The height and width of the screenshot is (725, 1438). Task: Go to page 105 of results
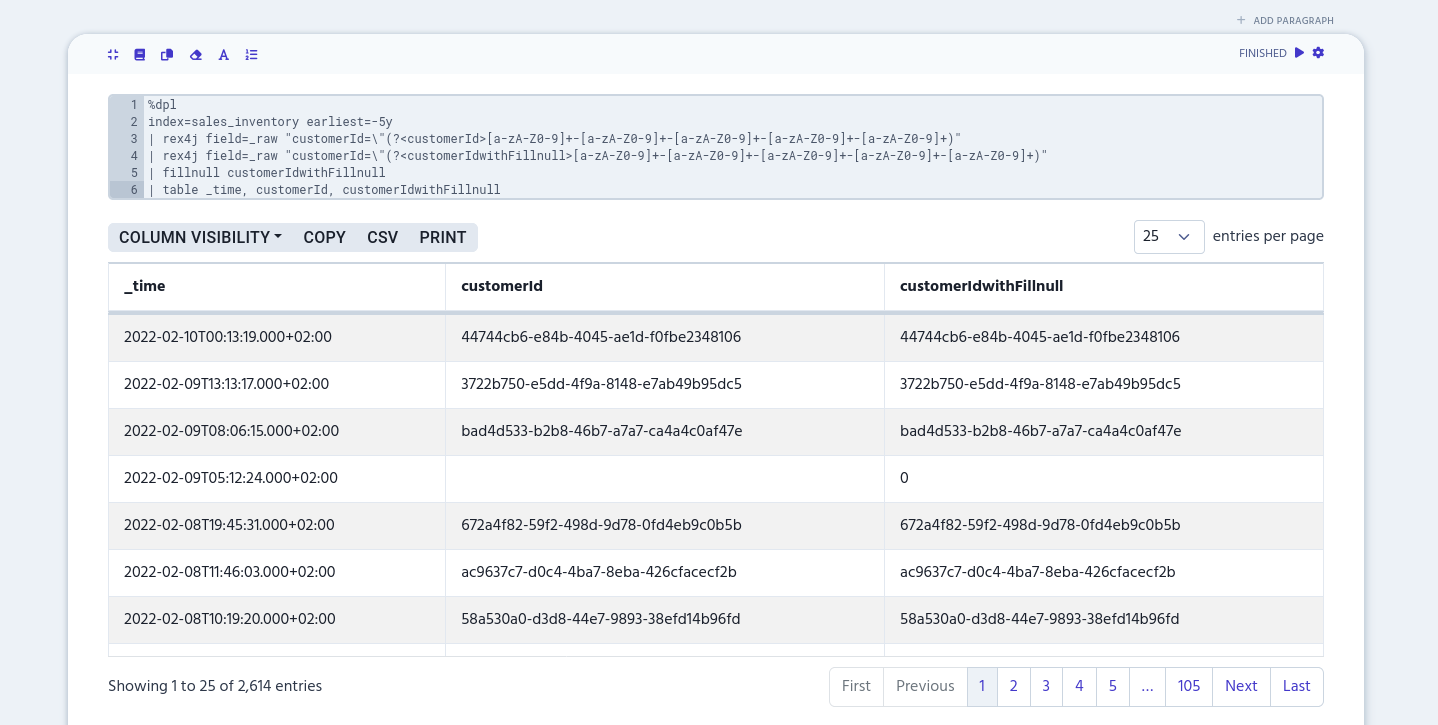tap(1188, 687)
